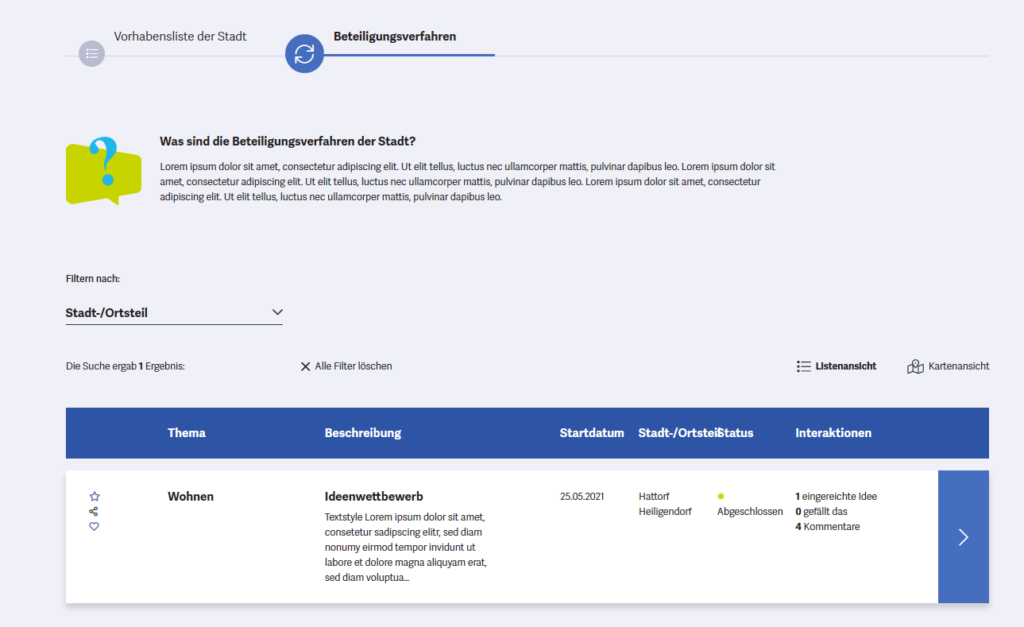Screen dimensions: 1024x627
Task: Sort by Beschreibung column header
Action: pyautogui.click(x=362, y=433)
